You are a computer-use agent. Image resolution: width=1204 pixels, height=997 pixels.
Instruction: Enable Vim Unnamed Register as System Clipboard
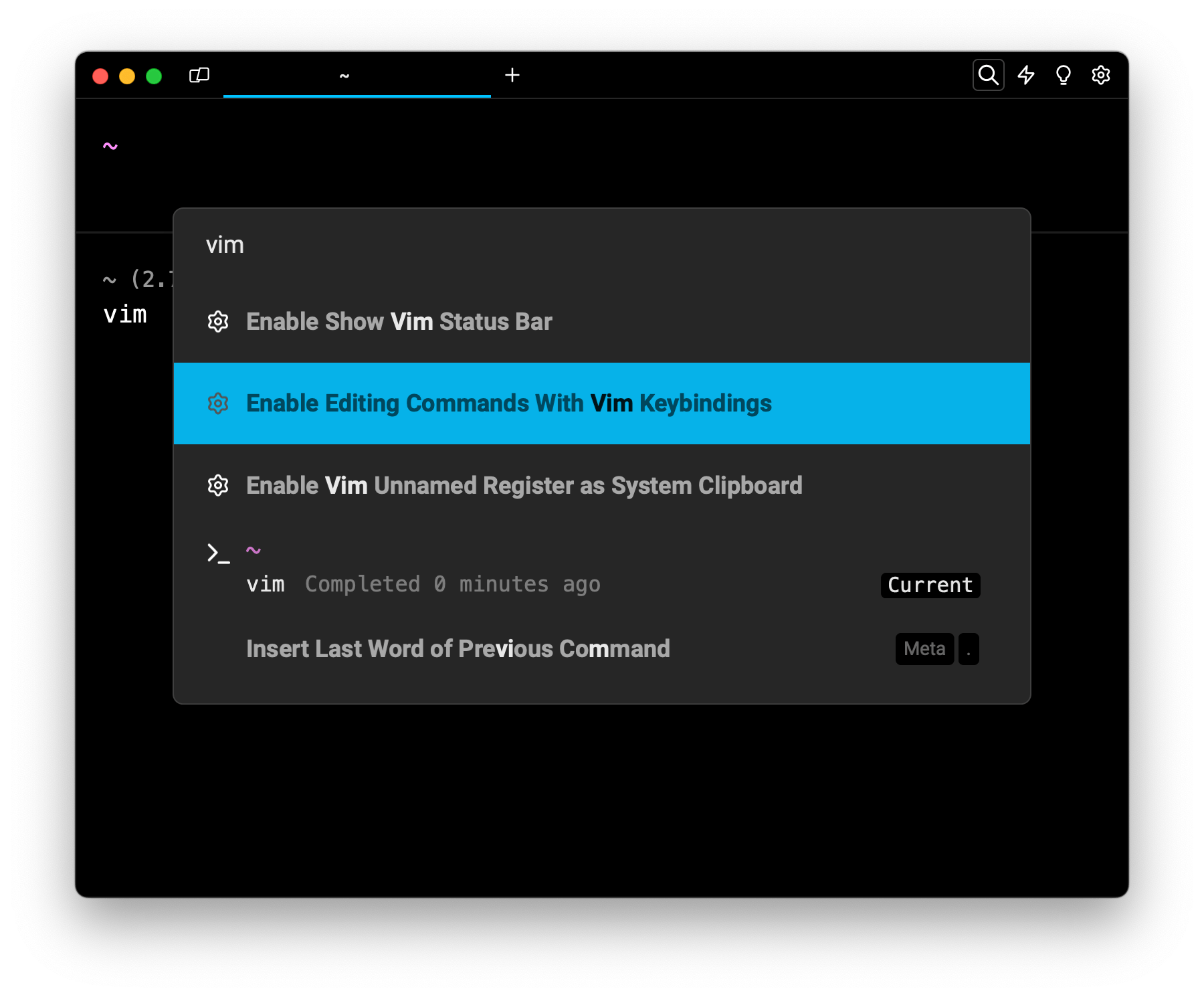pos(524,486)
